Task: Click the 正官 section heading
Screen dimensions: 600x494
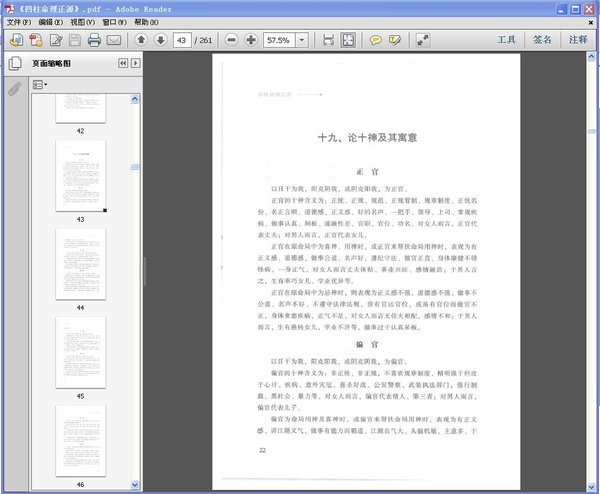Action: [x=367, y=172]
